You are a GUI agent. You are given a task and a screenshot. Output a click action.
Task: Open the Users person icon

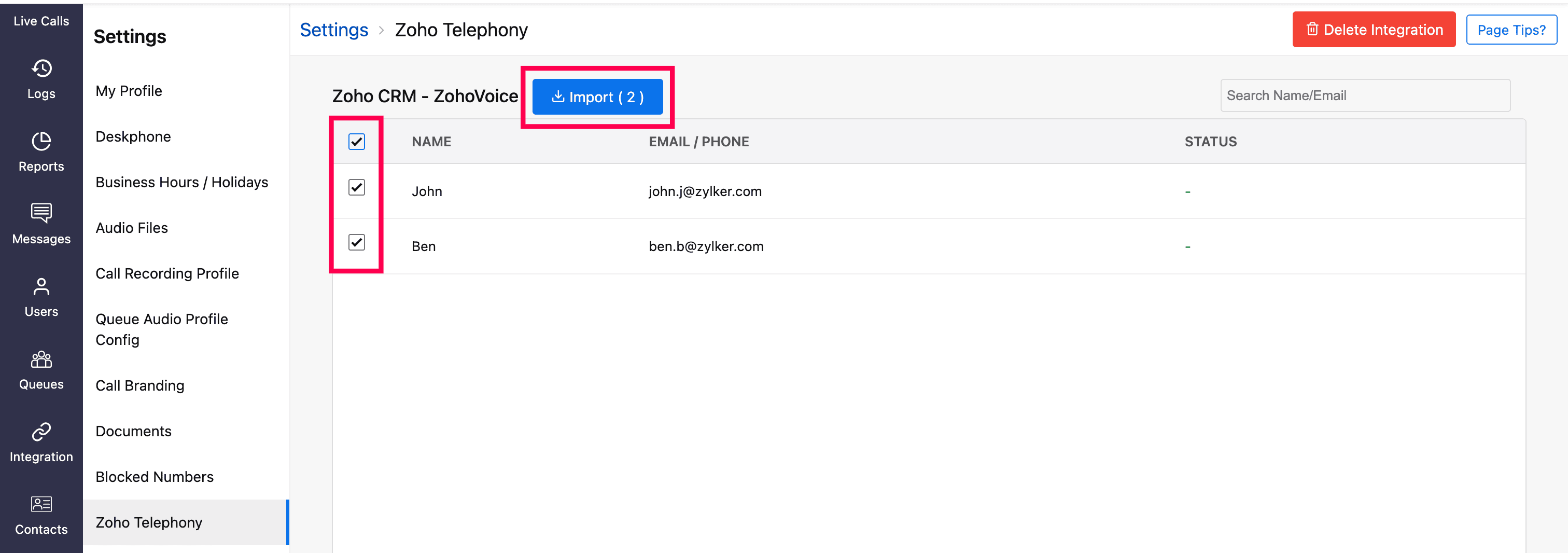[41, 286]
